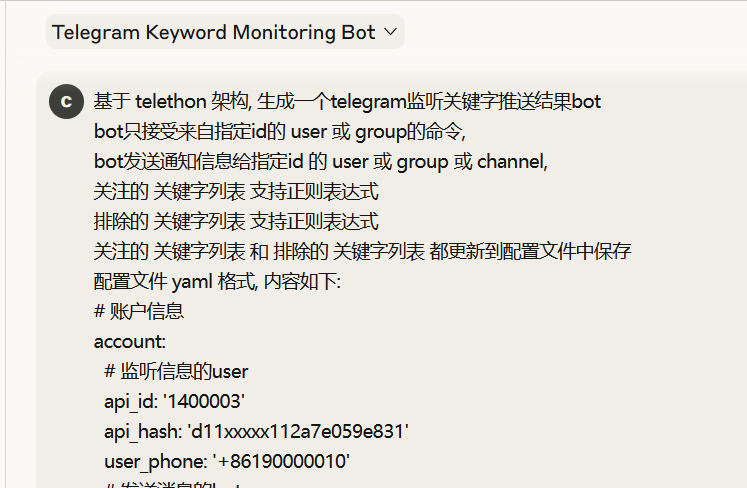Click the line starting with bot只接受来自指定id

tap(280, 132)
